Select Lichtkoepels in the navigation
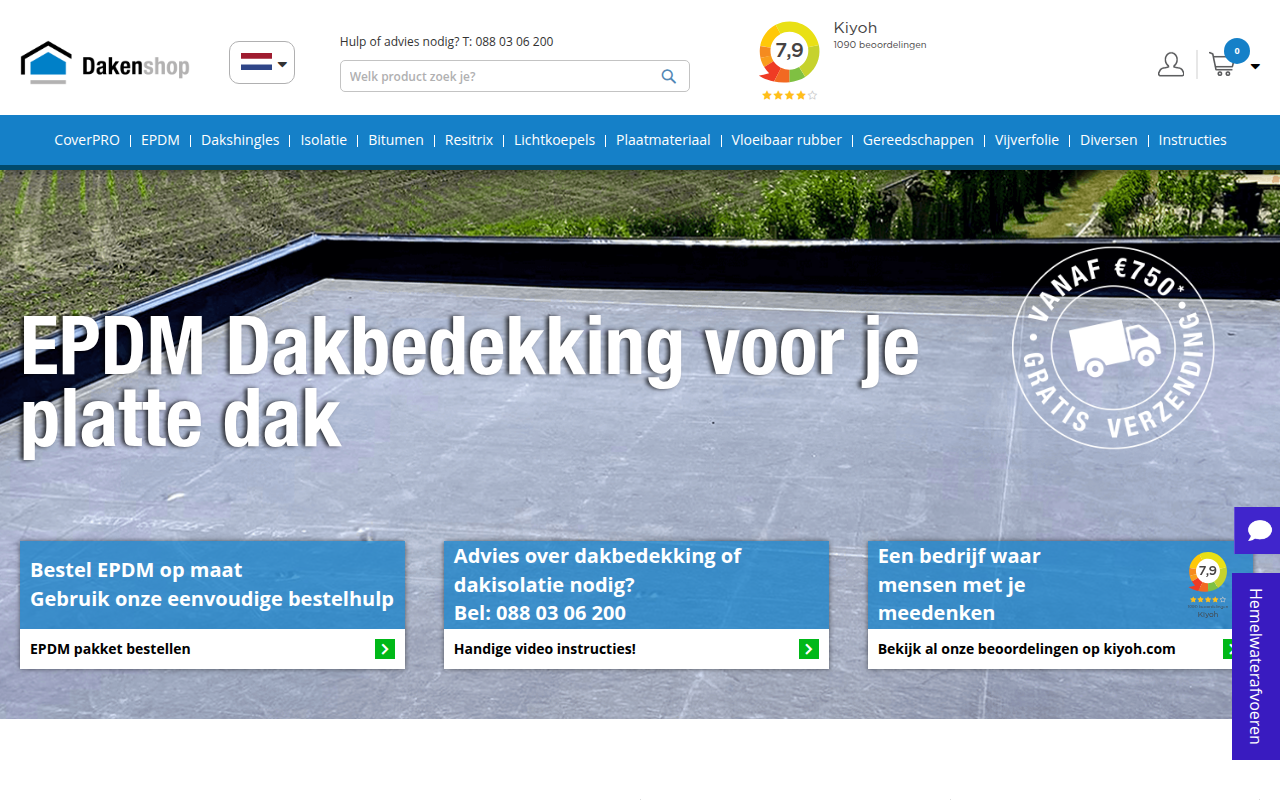The width and height of the screenshot is (1280, 800). (555, 140)
